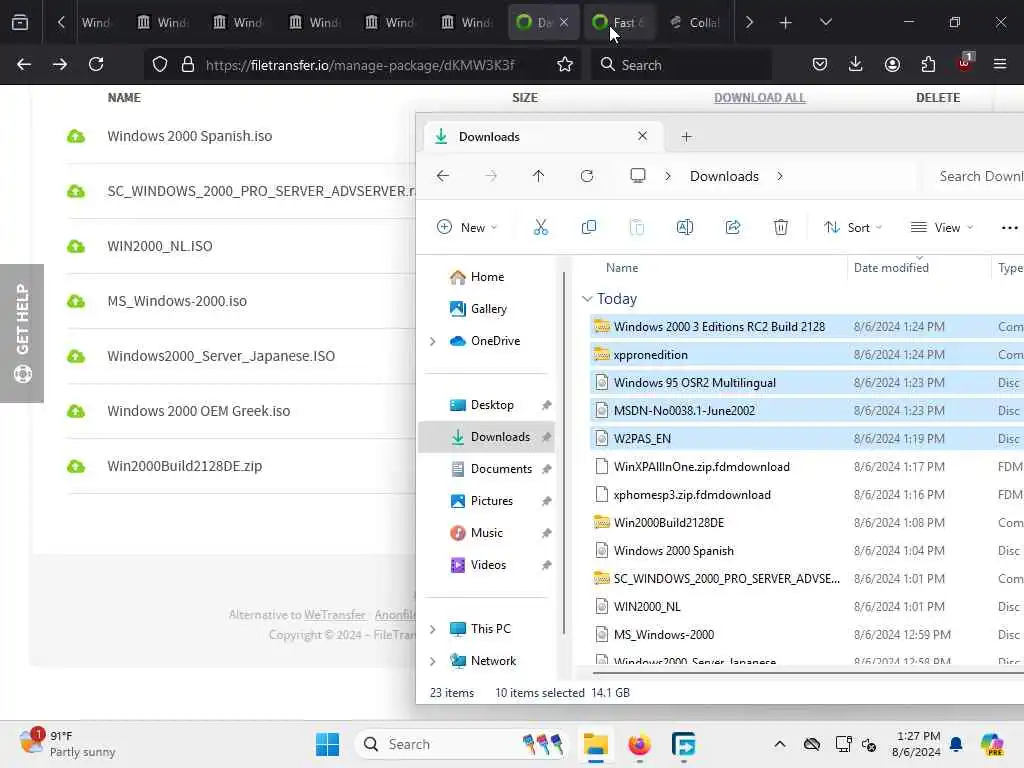Open the View dropdown menu
Screen dimensions: 1024x768
pos(942,227)
